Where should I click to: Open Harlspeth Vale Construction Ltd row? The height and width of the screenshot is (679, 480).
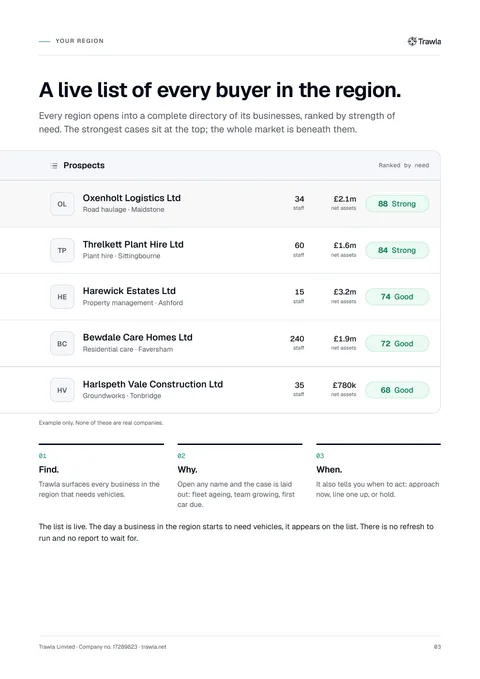[220, 390]
